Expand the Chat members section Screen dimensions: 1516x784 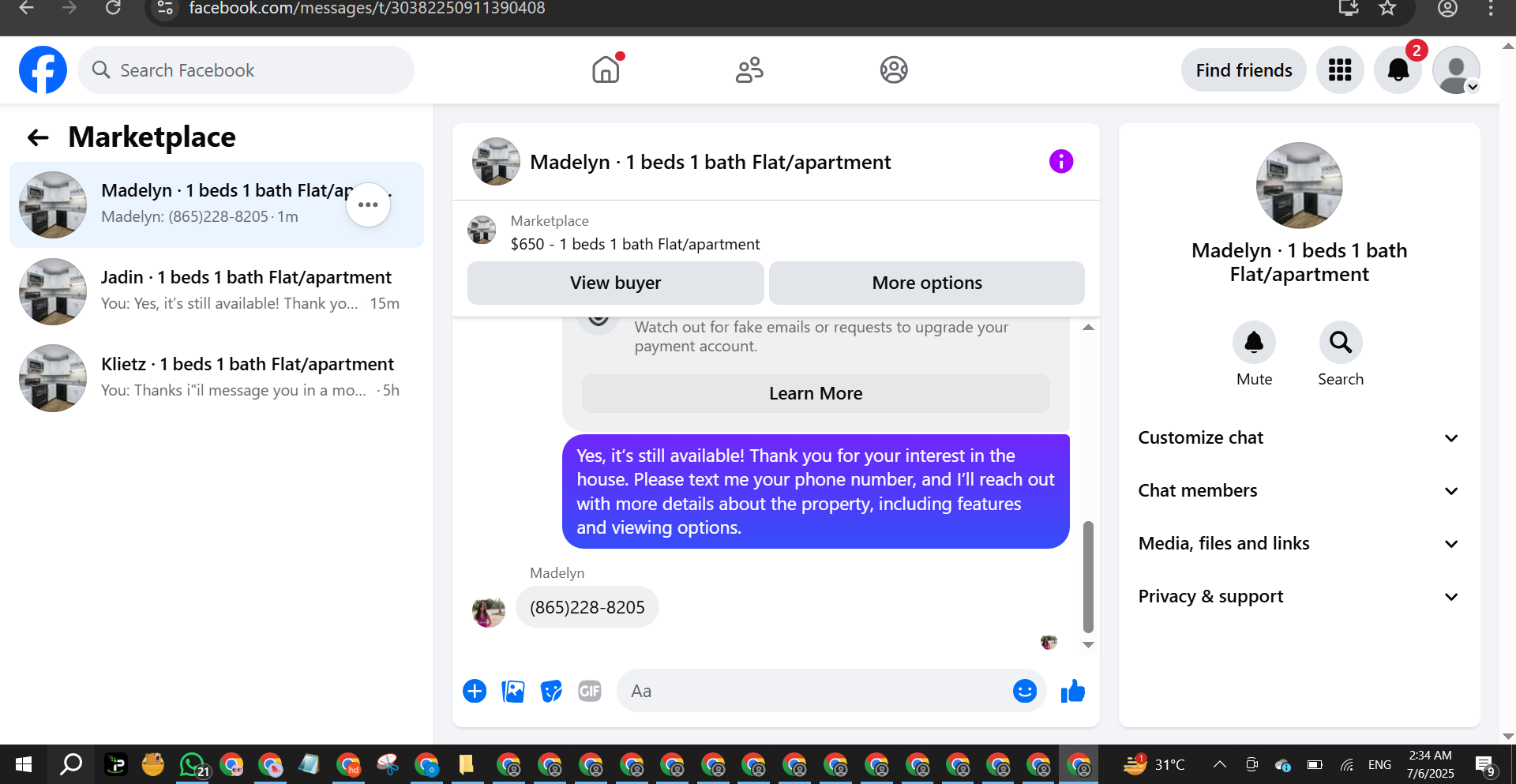point(1299,490)
